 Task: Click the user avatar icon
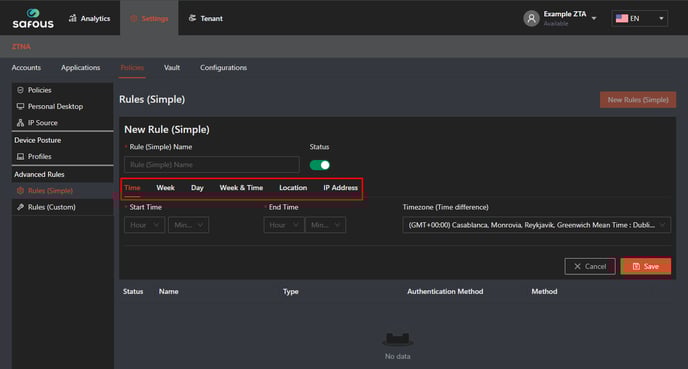click(531, 18)
